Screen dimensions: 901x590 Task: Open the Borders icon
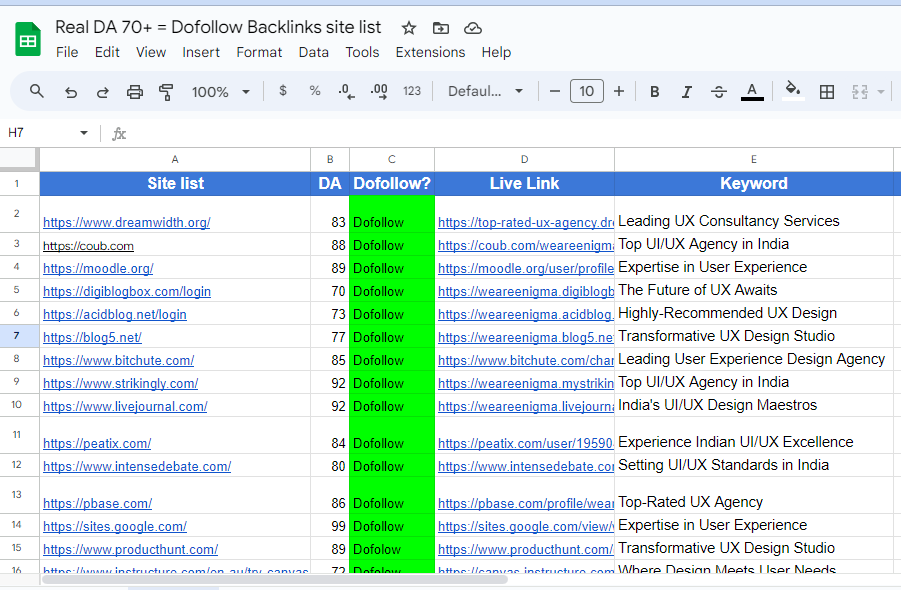click(827, 91)
